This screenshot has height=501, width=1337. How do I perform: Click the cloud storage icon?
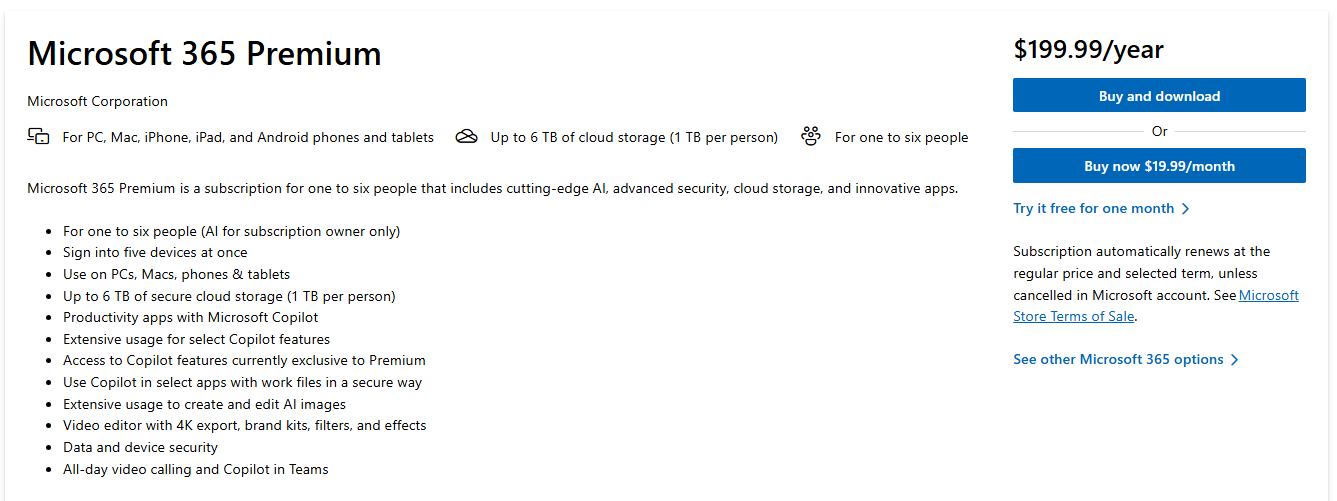pyautogui.click(x=466, y=137)
